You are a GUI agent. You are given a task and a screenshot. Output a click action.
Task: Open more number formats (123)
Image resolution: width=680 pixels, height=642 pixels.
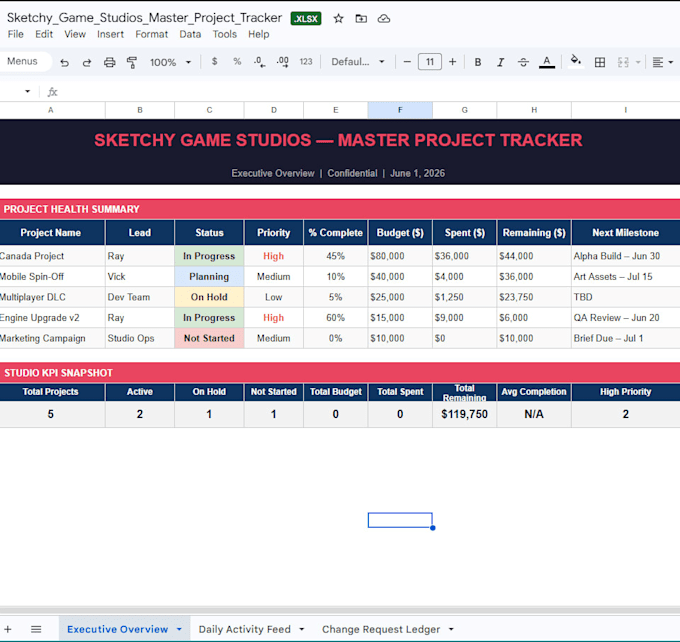pos(306,62)
